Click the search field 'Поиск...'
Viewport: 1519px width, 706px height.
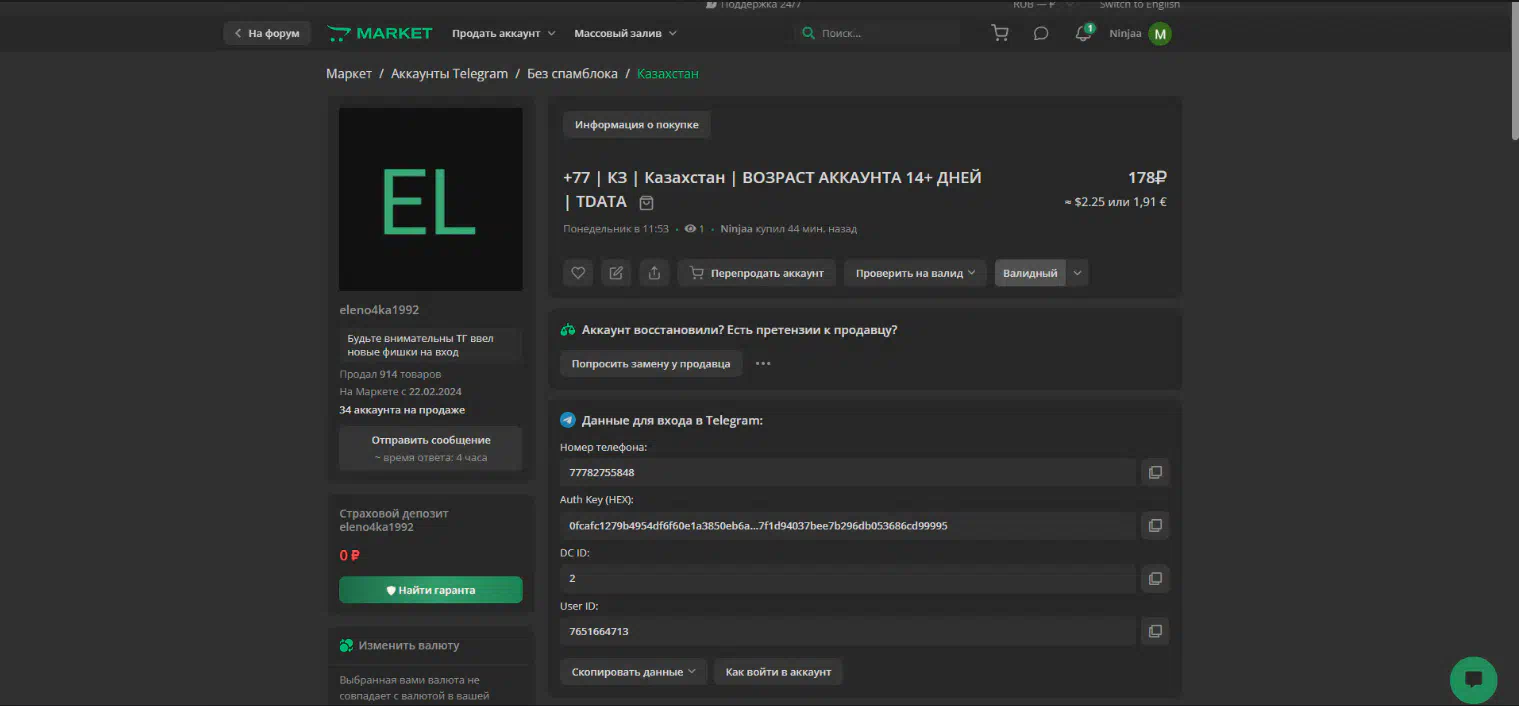click(x=877, y=33)
